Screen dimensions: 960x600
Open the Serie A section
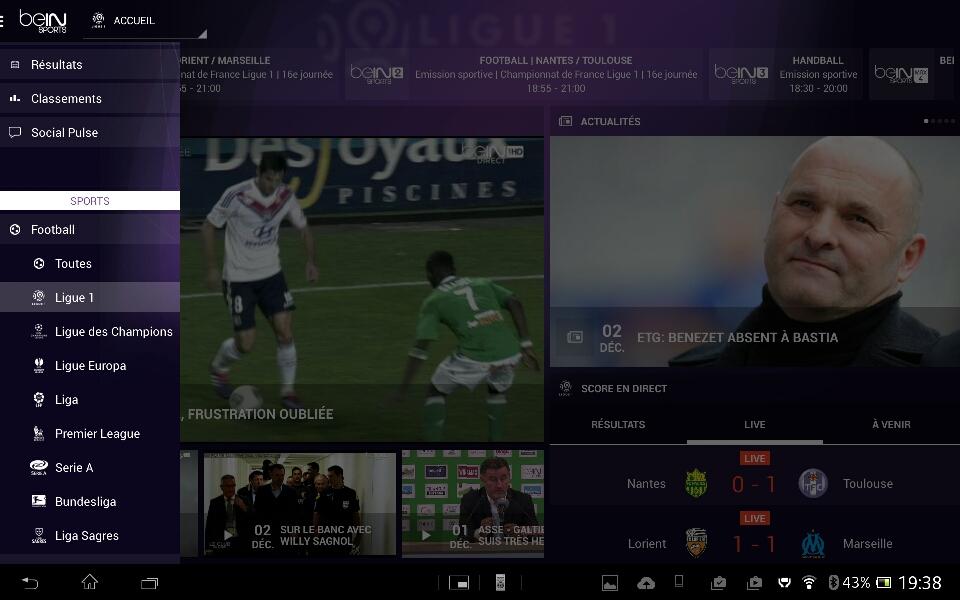pos(75,467)
